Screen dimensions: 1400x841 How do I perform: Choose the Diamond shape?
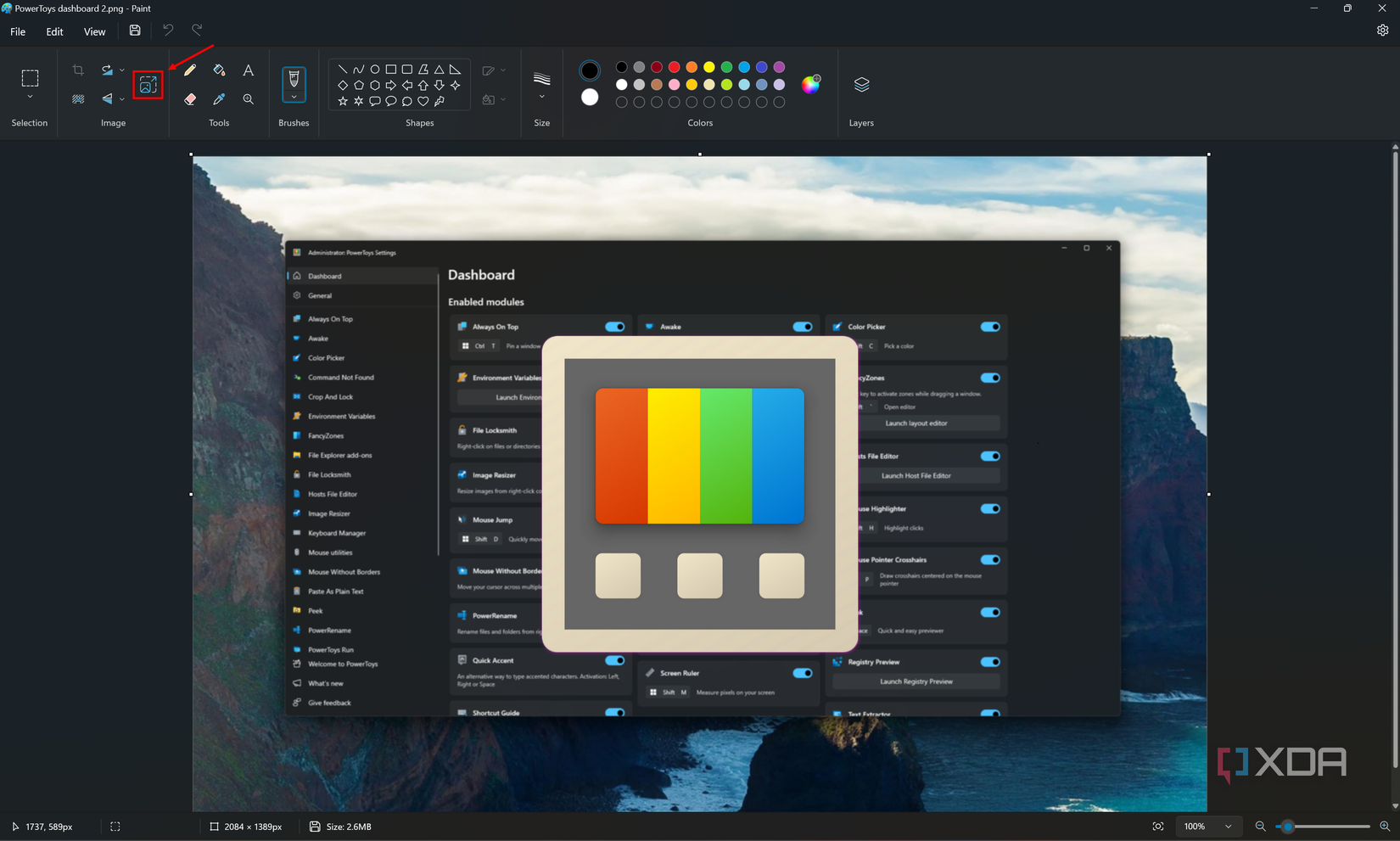(x=342, y=85)
